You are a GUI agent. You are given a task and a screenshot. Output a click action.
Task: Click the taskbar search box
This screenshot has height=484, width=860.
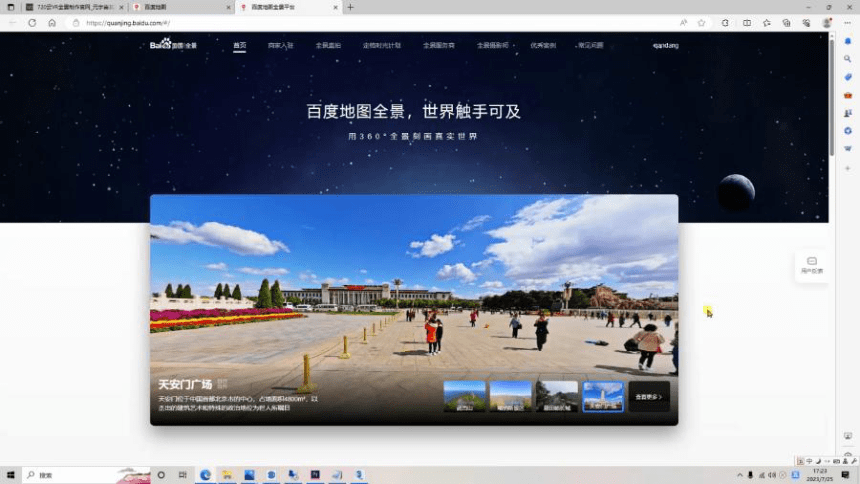pos(86,475)
